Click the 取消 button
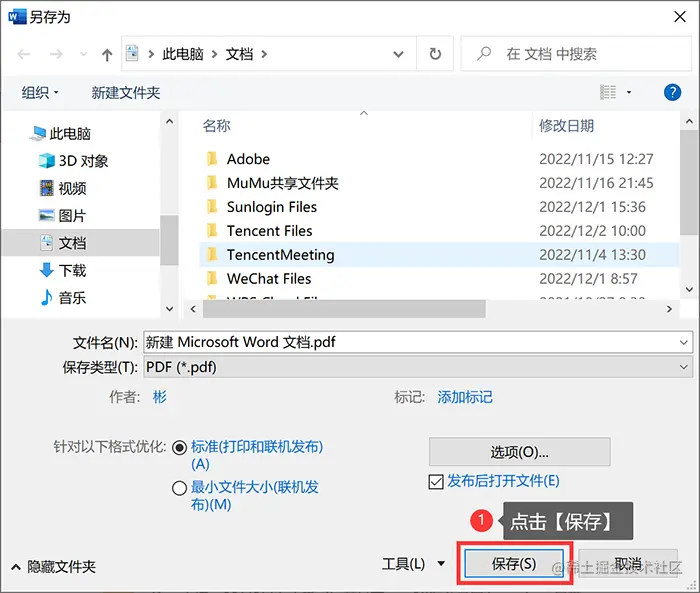This screenshot has width=700, height=593. pyautogui.click(x=628, y=564)
